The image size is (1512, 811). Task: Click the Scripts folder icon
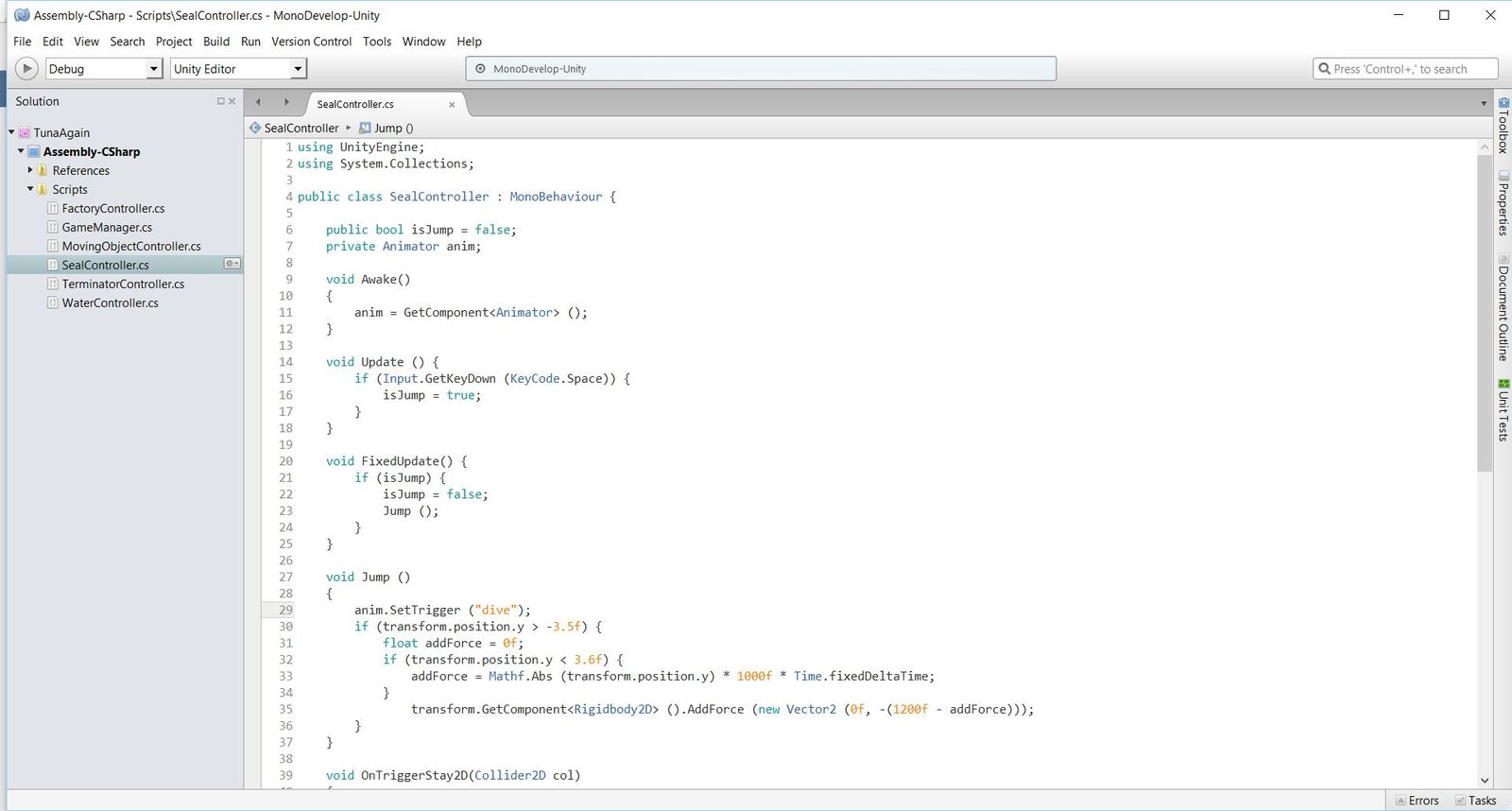click(43, 190)
